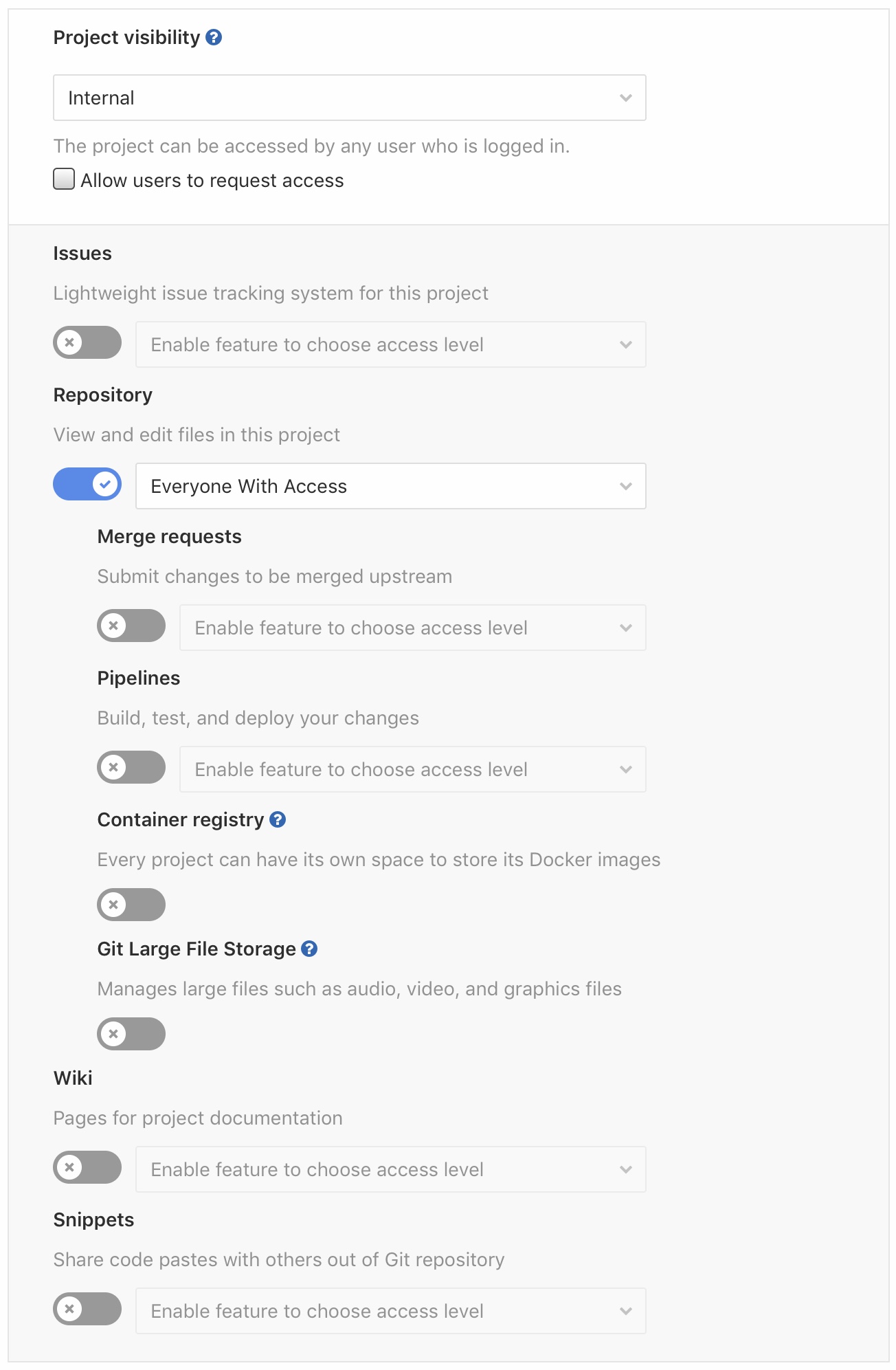Enable the Snippets toggle
The width and height of the screenshot is (896, 1370).
87,1310
